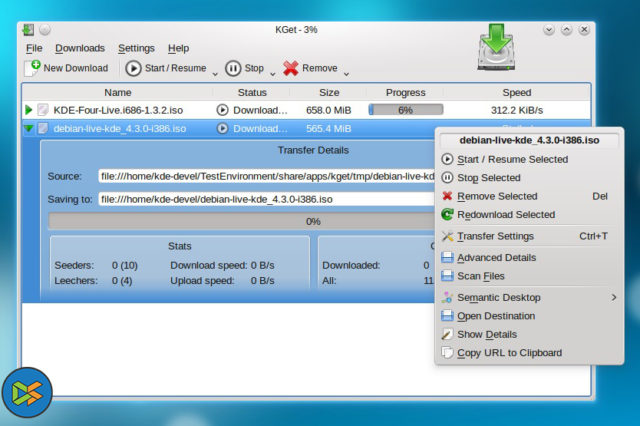Open Transfer Settings in context menu
The image size is (640, 426).
point(495,237)
